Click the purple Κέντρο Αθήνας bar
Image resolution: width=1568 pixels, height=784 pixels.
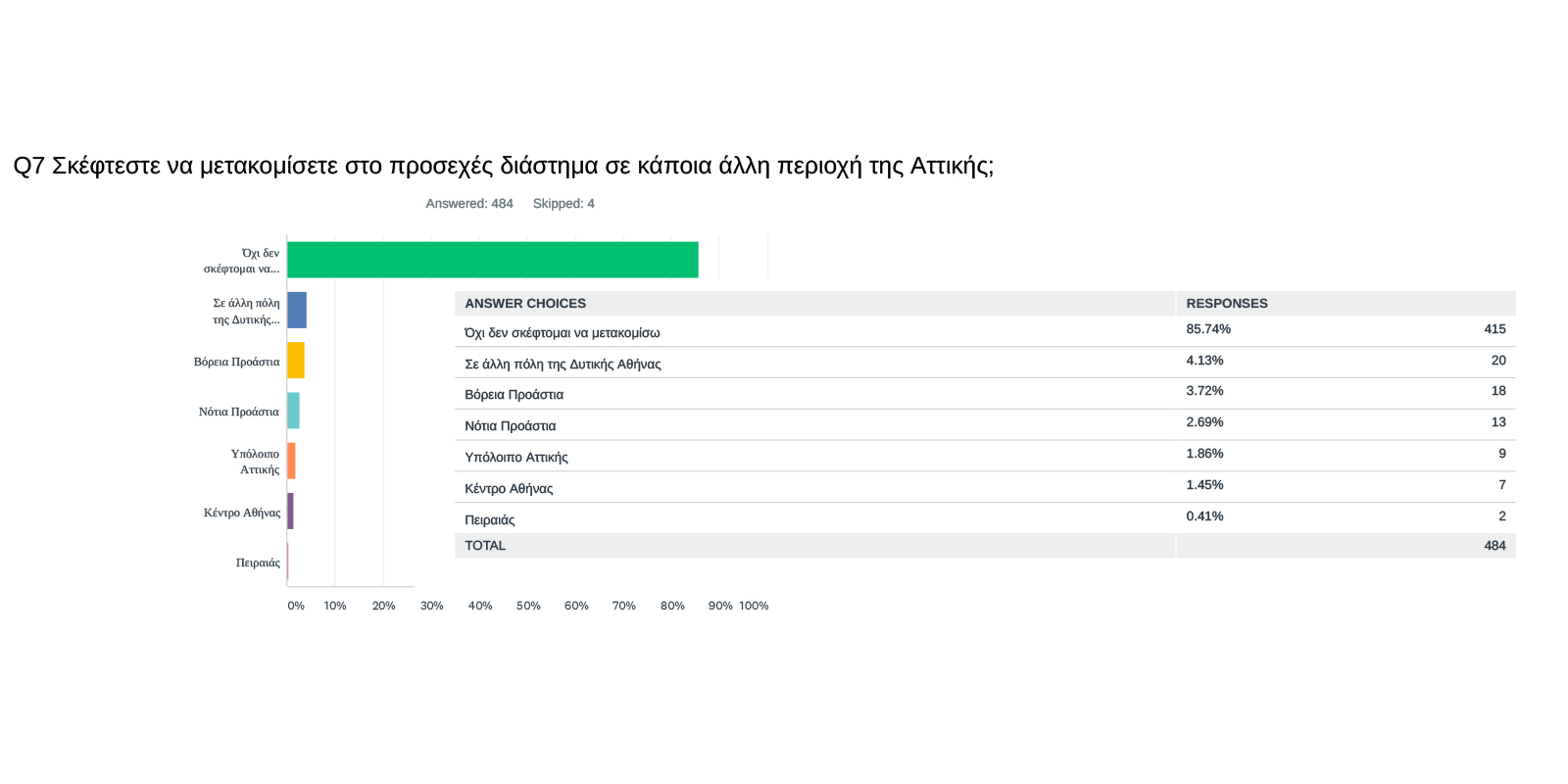tap(290, 512)
